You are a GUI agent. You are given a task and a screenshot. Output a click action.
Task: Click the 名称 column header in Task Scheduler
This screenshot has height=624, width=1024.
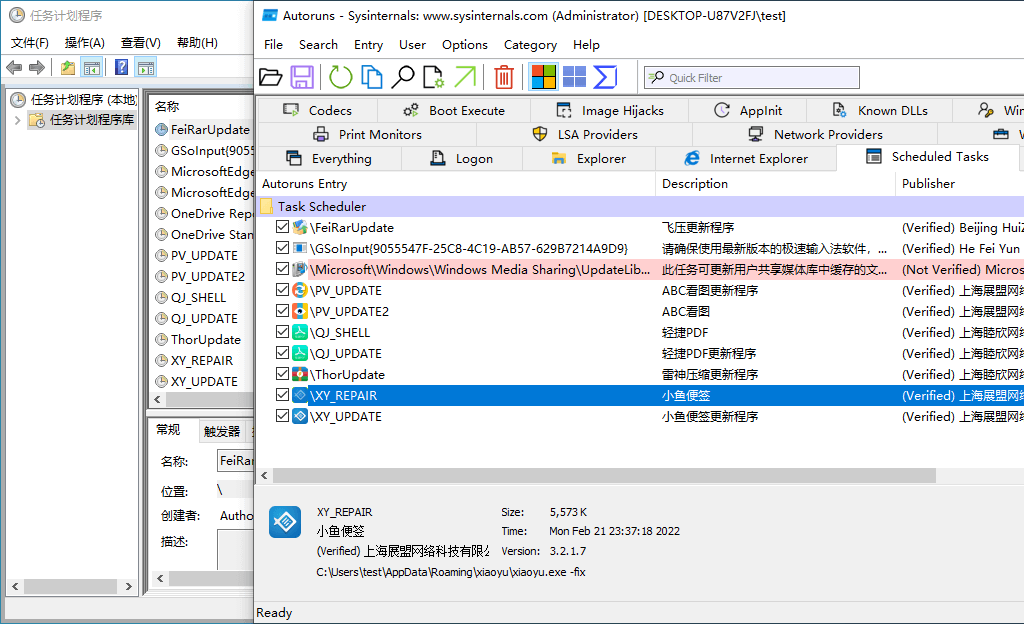(x=202, y=106)
